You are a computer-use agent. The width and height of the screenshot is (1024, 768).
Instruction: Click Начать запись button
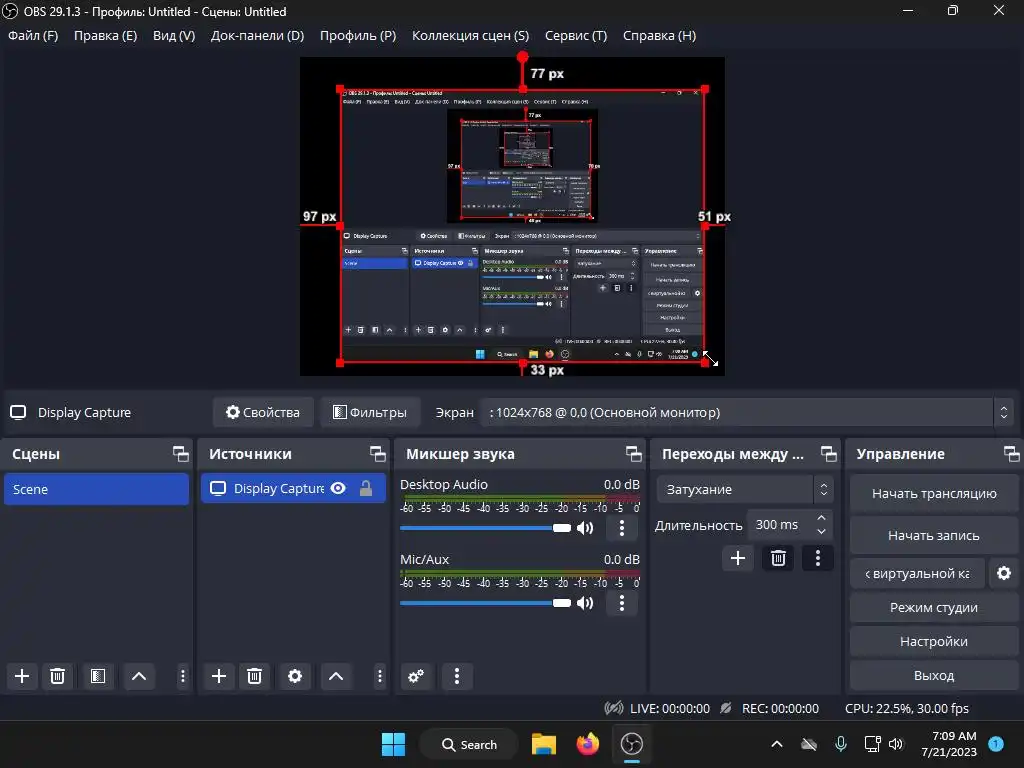click(x=934, y=536)
